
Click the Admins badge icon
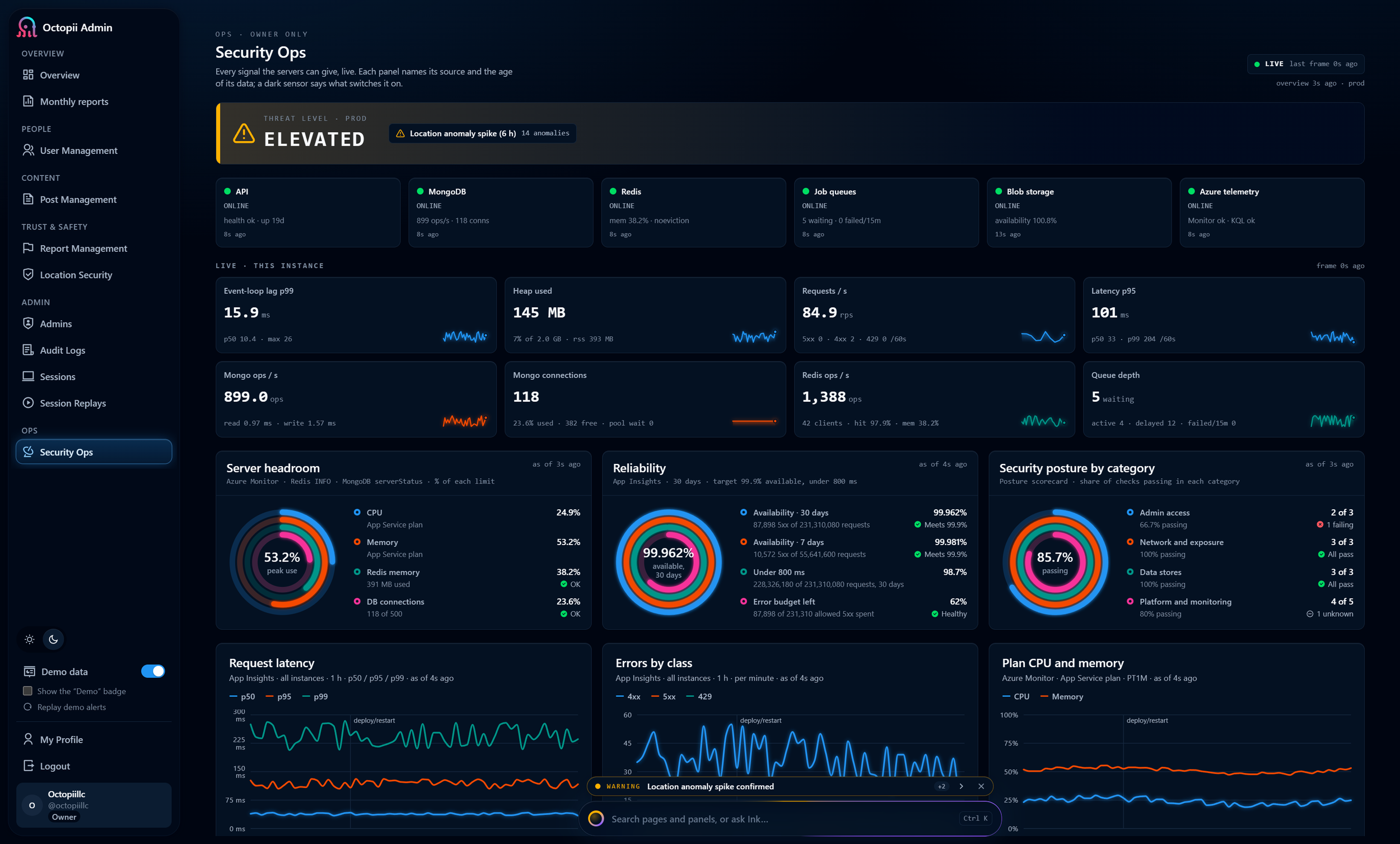pyautogui.click(x=28, y=323)
